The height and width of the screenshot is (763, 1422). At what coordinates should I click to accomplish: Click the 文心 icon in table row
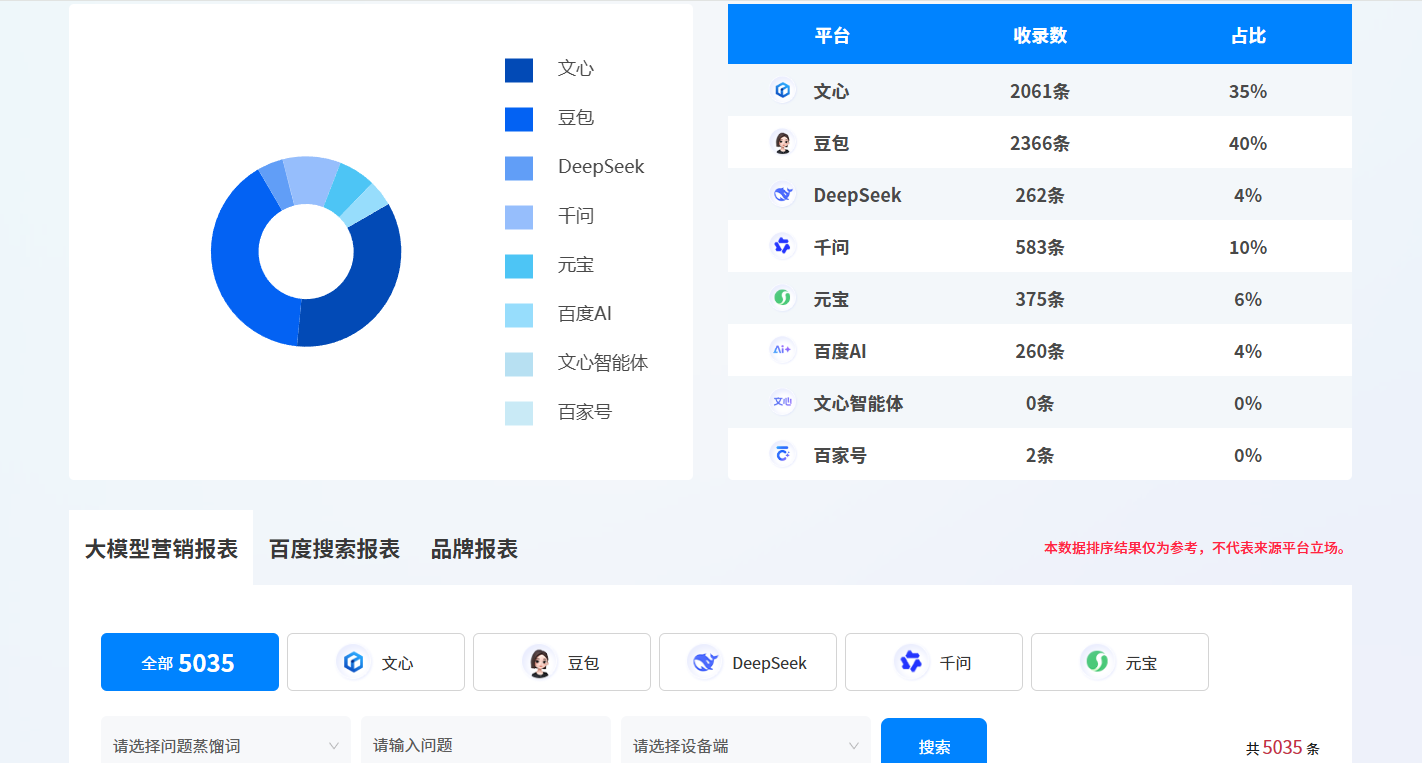tap(782, 91)
